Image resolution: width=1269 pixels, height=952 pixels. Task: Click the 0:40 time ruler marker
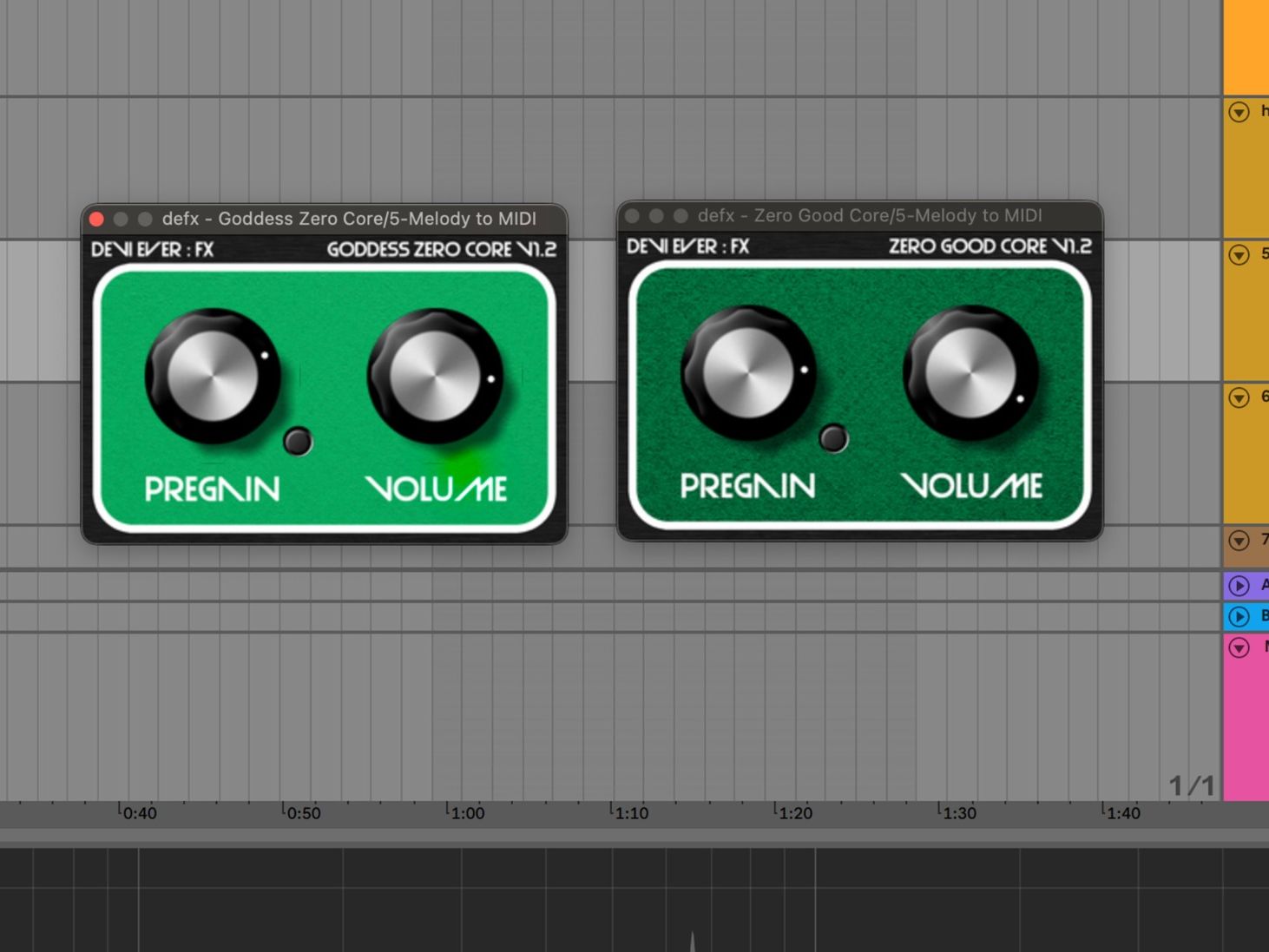pyautogui.click(x=140, y=813)
